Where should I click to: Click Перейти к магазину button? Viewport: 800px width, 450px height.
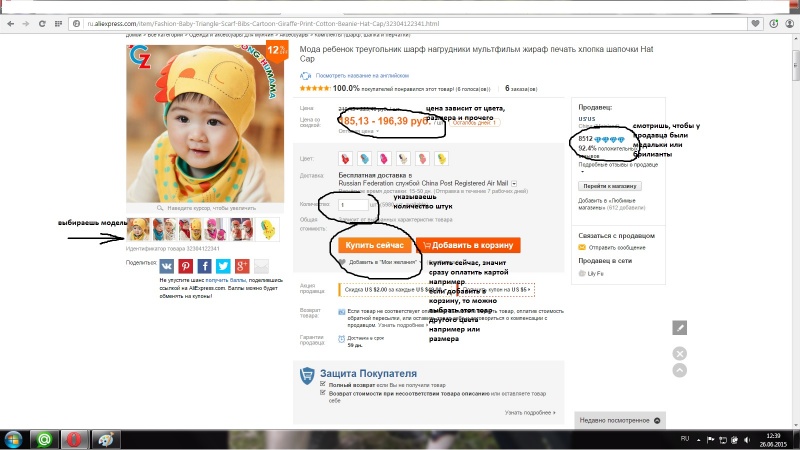point(610,186)
